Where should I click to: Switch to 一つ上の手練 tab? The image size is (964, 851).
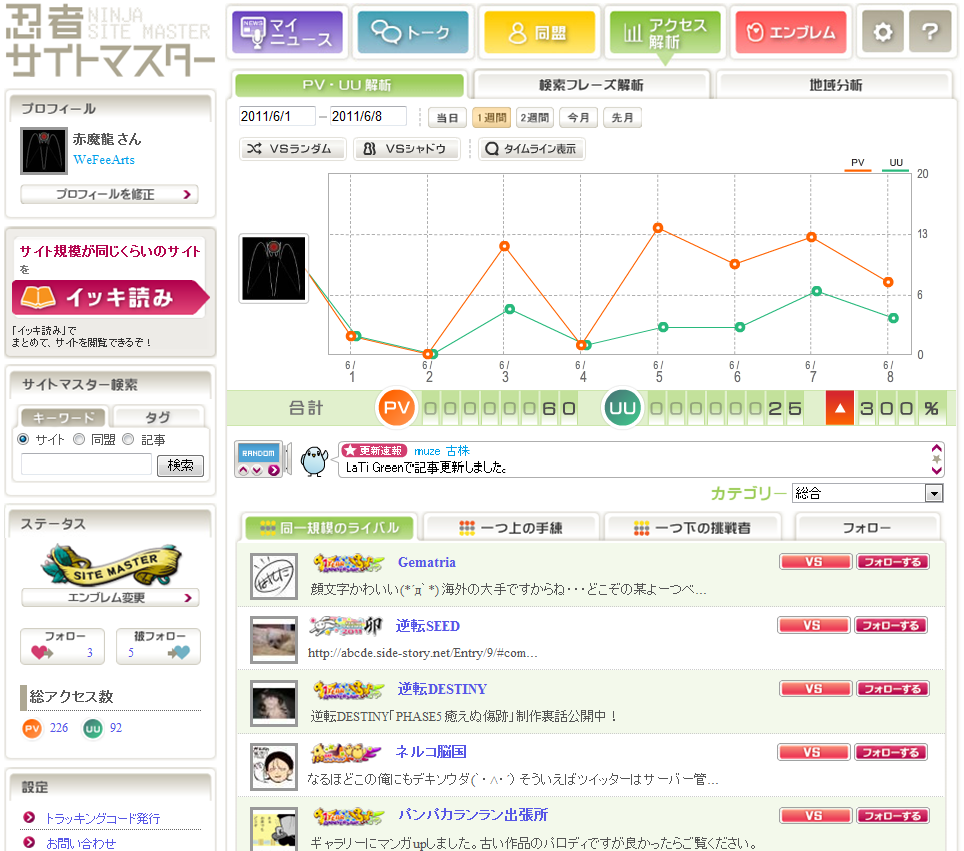(x=511, y=528)
